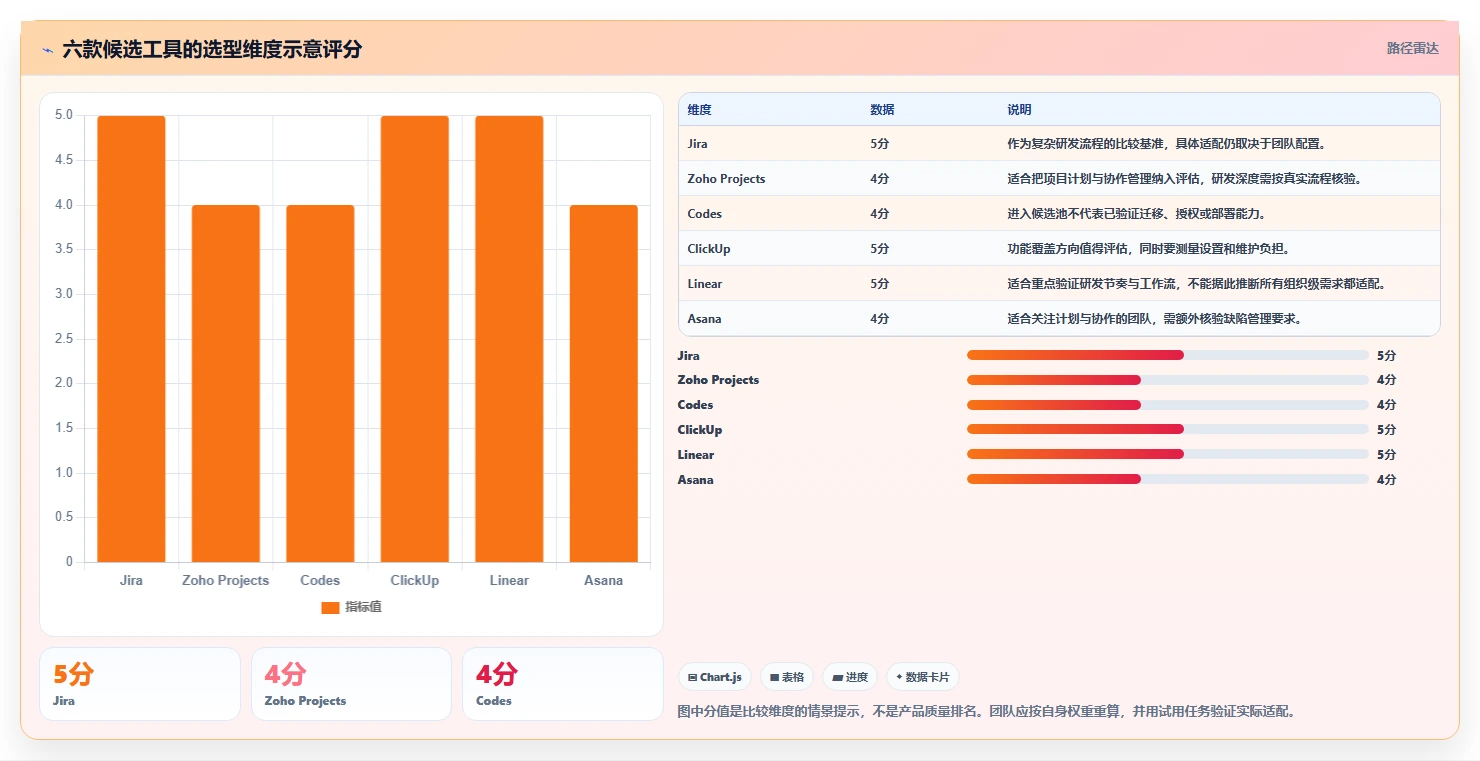The width and height of the screenshot is (1480, 761).
Task: Click the Zoho Projects progress bar
Action: pos(1168,380)
